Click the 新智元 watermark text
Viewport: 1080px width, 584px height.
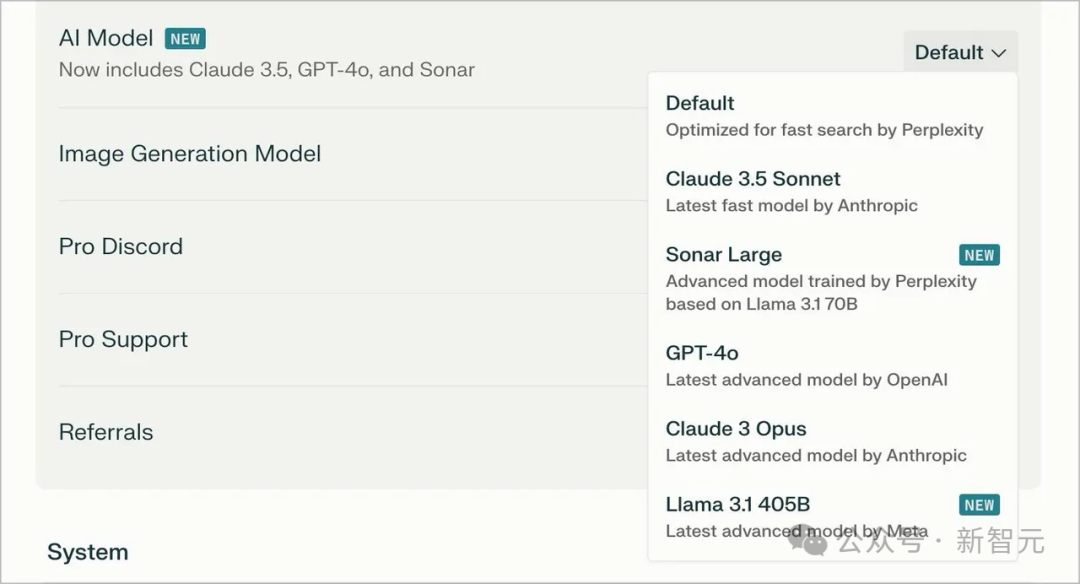click(x=1000, y=542)
